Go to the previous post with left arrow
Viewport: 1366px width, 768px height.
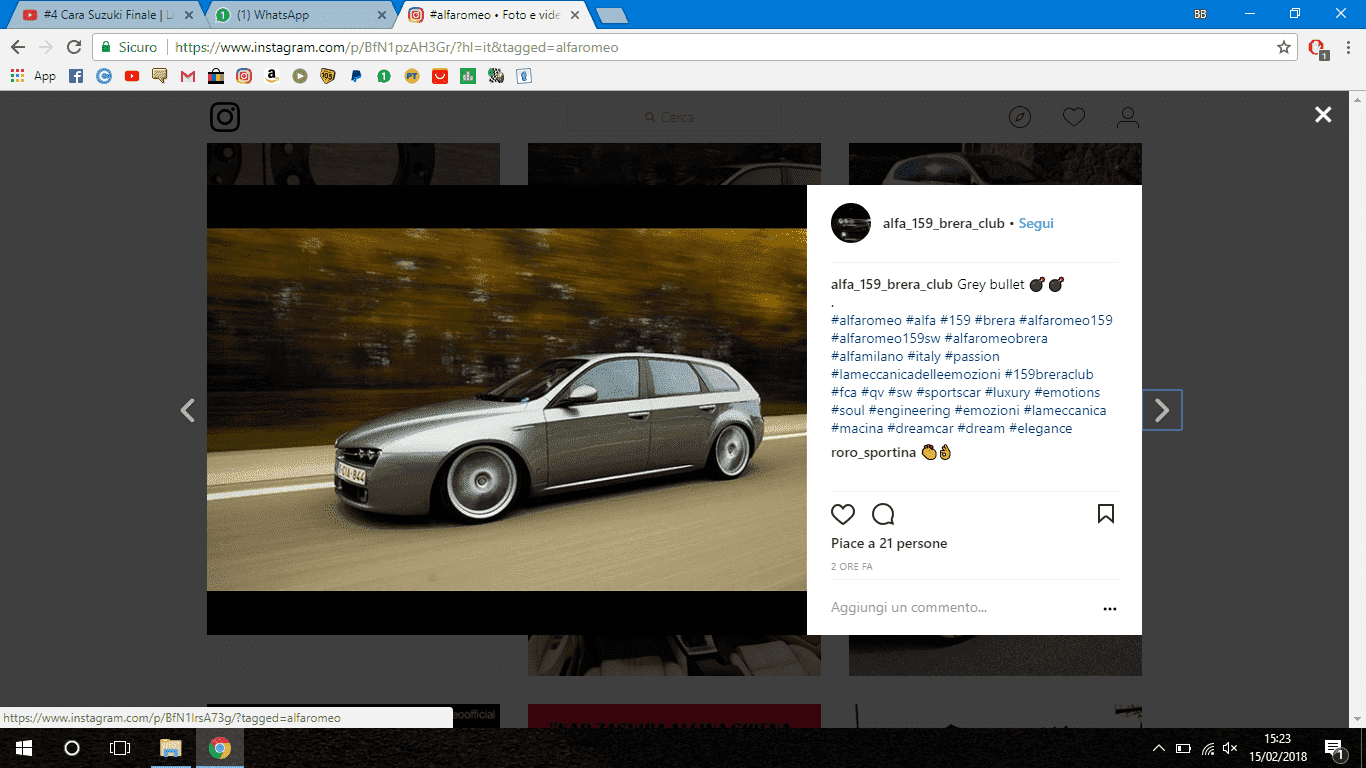[x=187, y=410]
